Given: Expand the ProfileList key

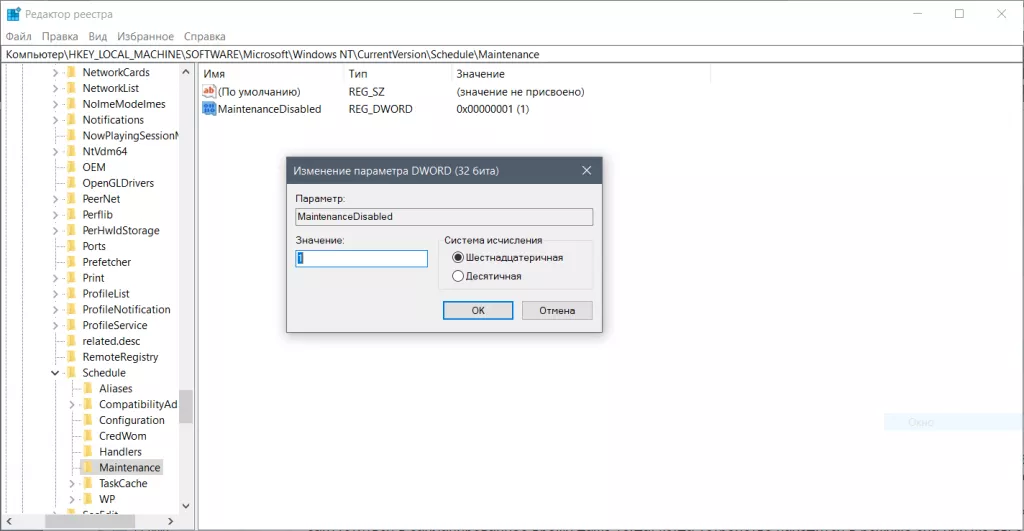Looking at the screenshot, I should click(56, 294).
